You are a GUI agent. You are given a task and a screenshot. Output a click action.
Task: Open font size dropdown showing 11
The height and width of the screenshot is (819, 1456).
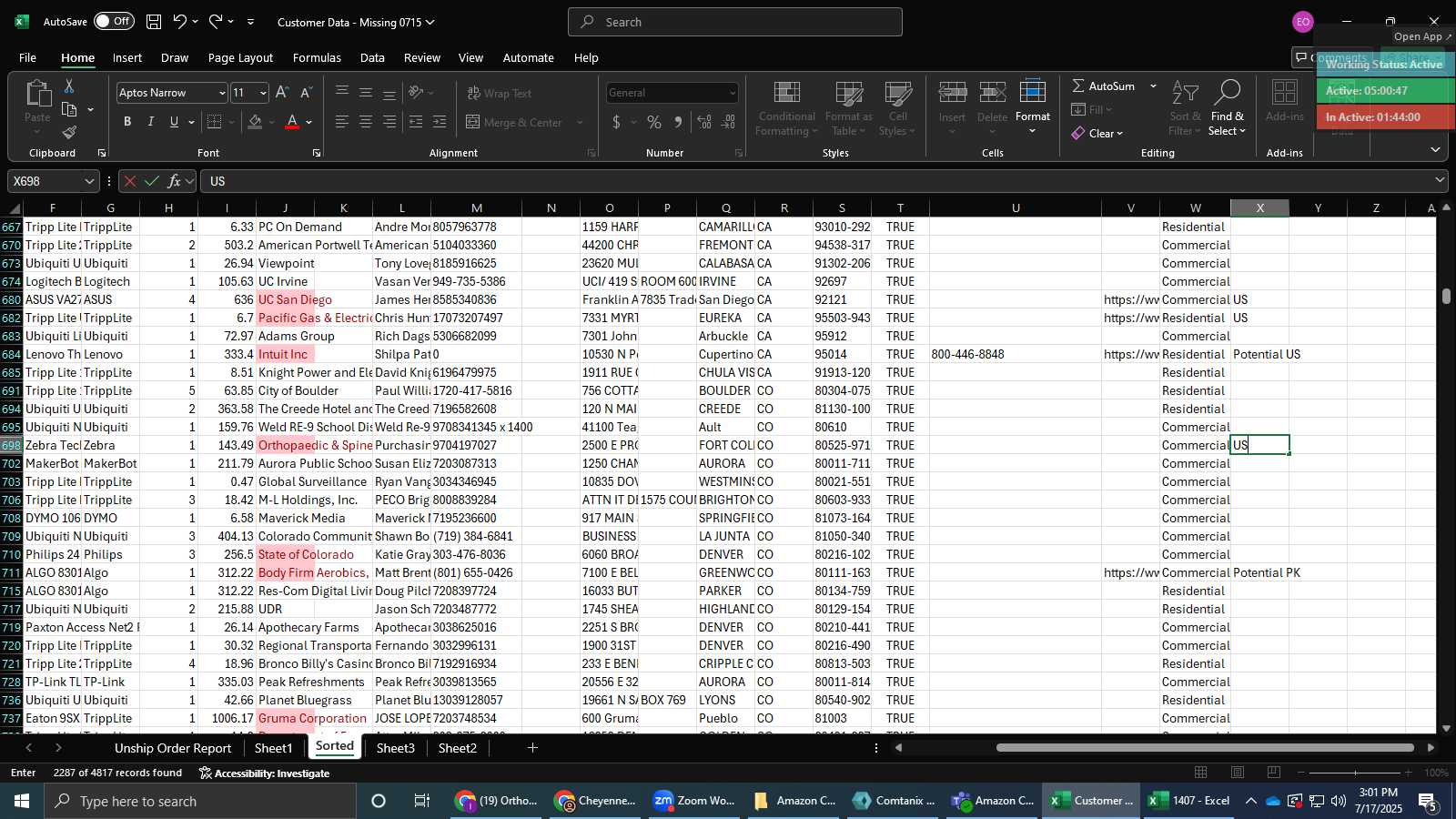[x=264, y=93]
